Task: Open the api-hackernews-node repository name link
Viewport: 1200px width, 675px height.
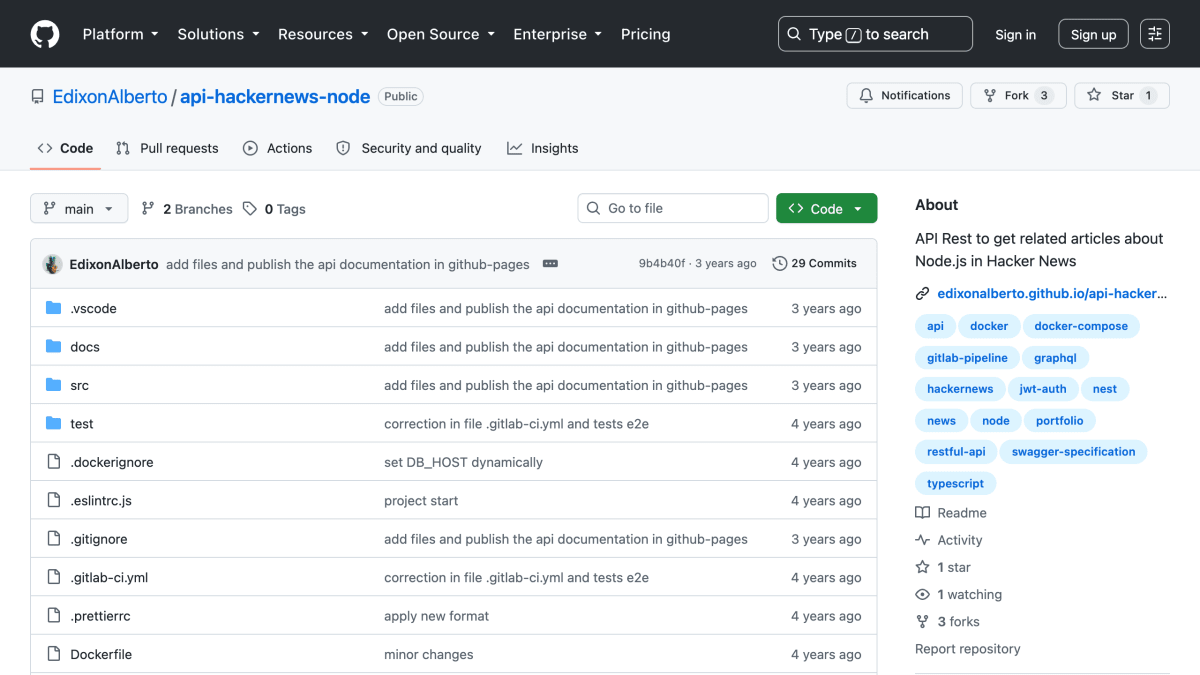Action: click(x=275, y=97)
